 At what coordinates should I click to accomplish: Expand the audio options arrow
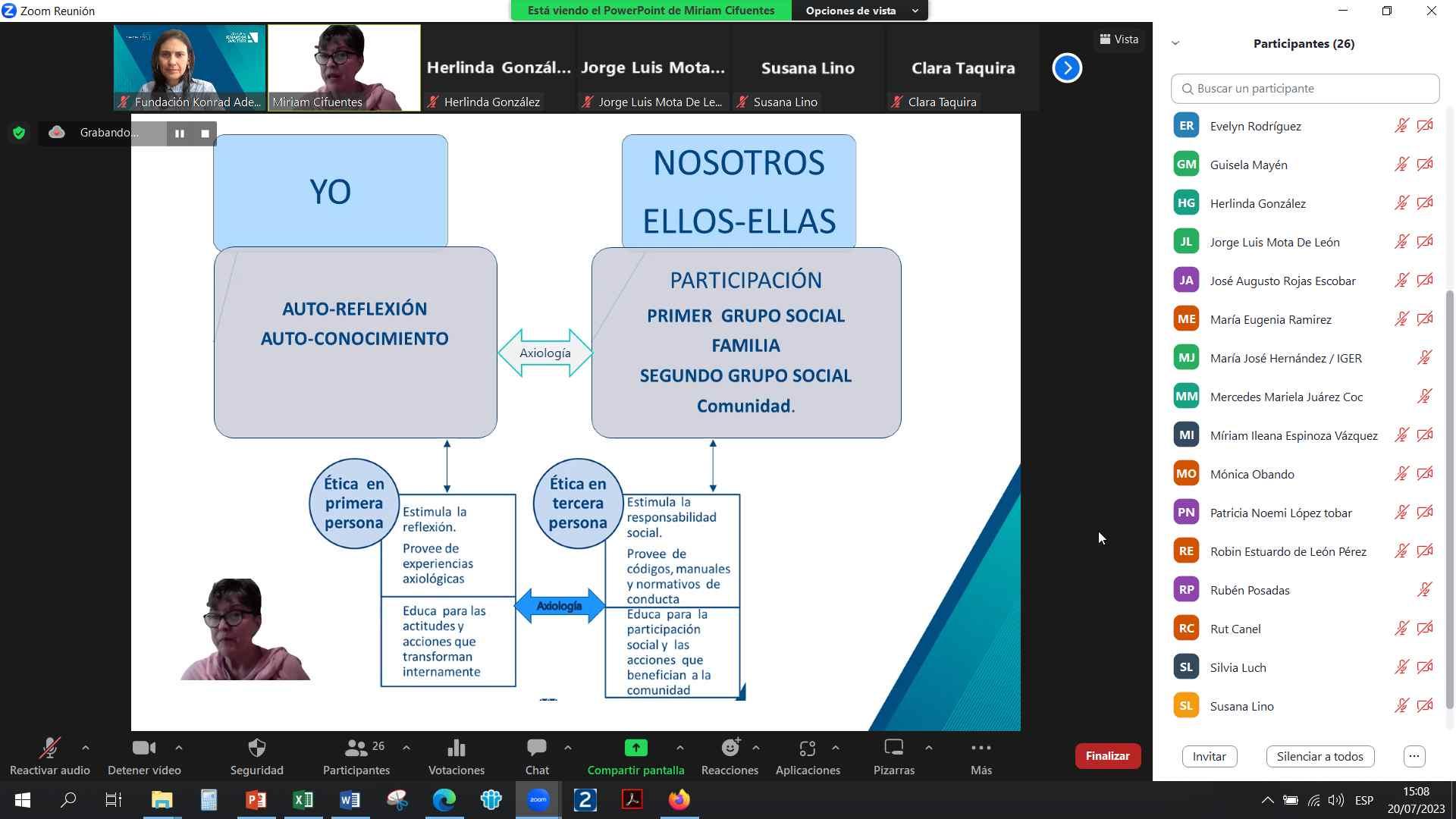pos(86,748)
